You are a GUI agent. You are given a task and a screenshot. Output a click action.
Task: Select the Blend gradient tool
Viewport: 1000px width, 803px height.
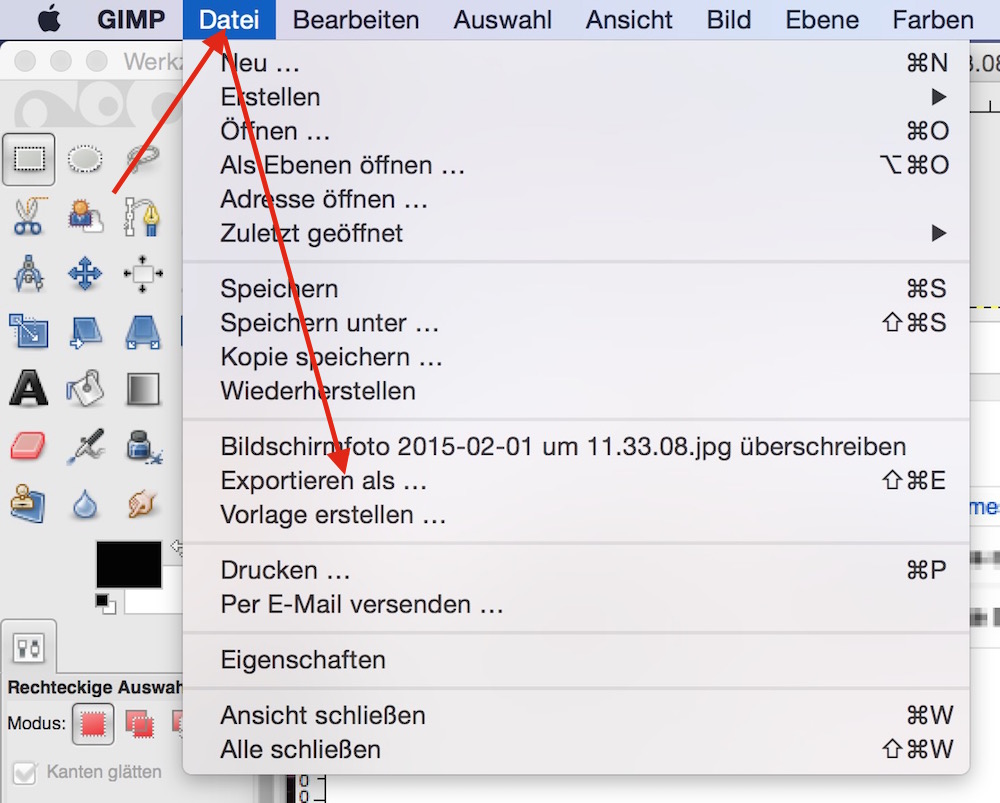click(142, 388)
